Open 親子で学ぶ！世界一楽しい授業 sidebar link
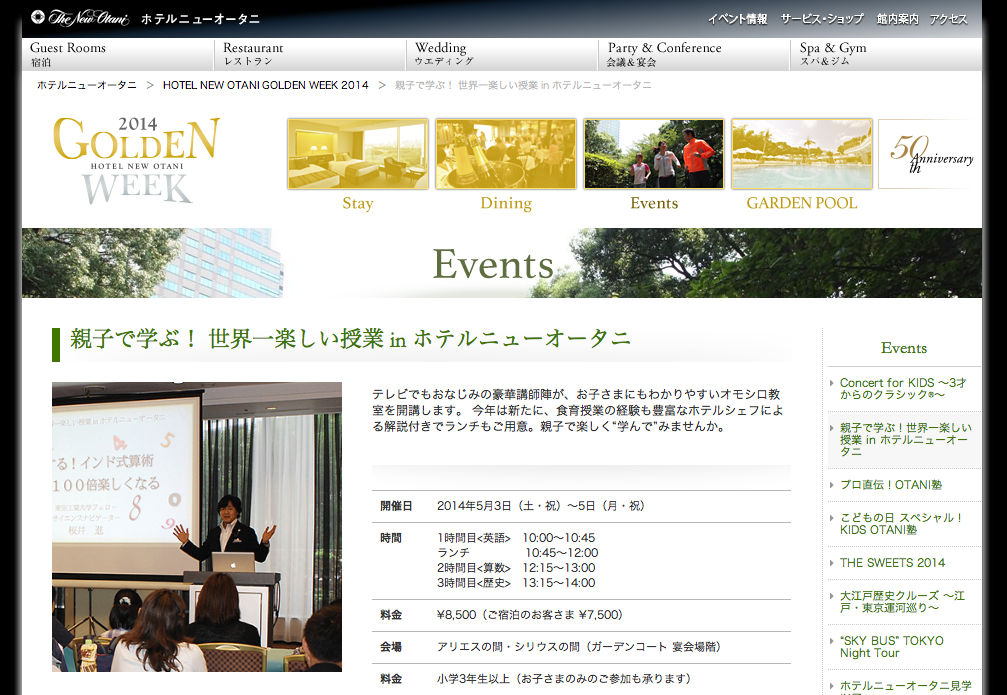Viewport: 1007px width, 695px height. pos(906,440)
